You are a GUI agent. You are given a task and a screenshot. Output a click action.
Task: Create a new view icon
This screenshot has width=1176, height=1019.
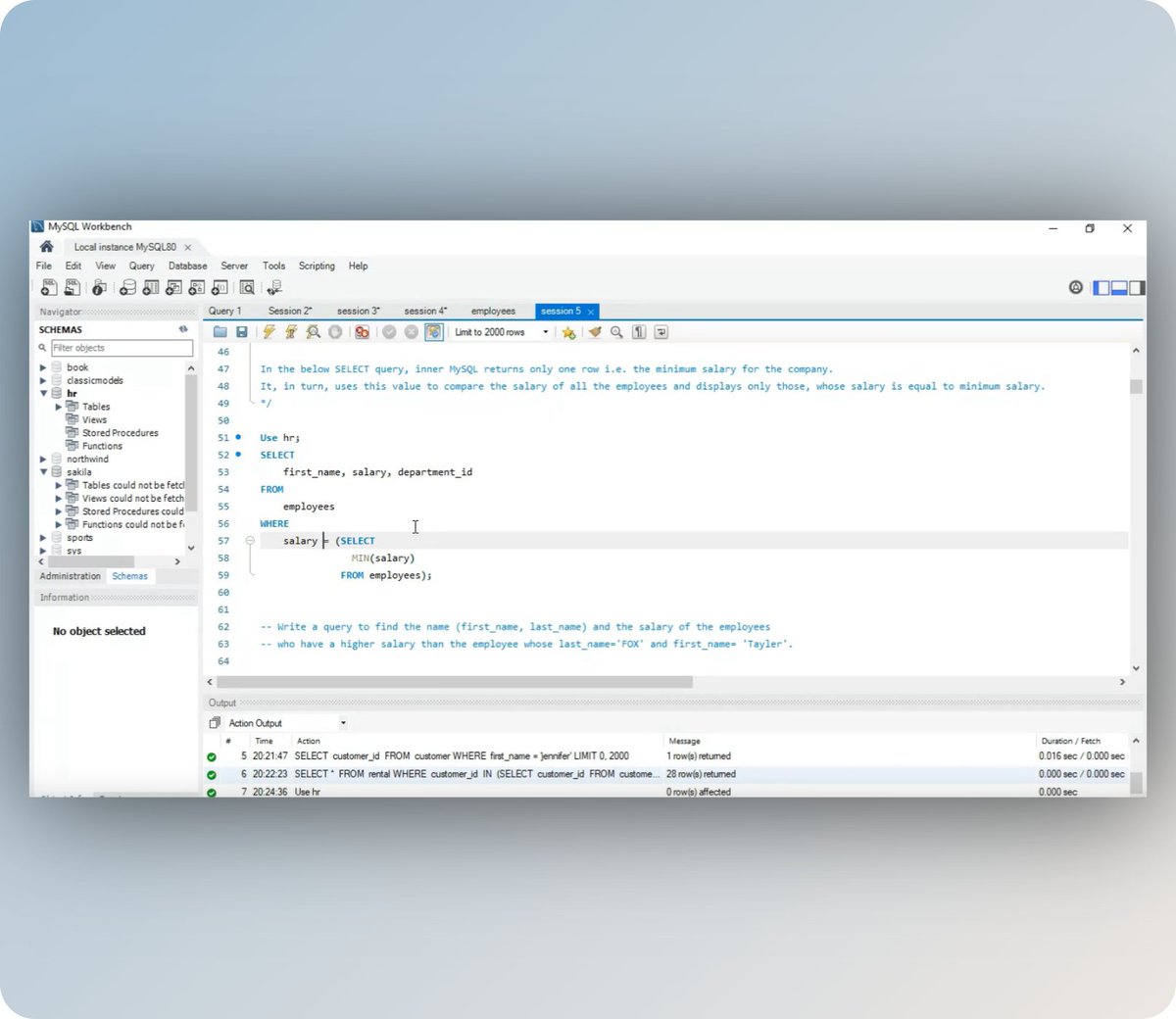[x=173, y=288]
